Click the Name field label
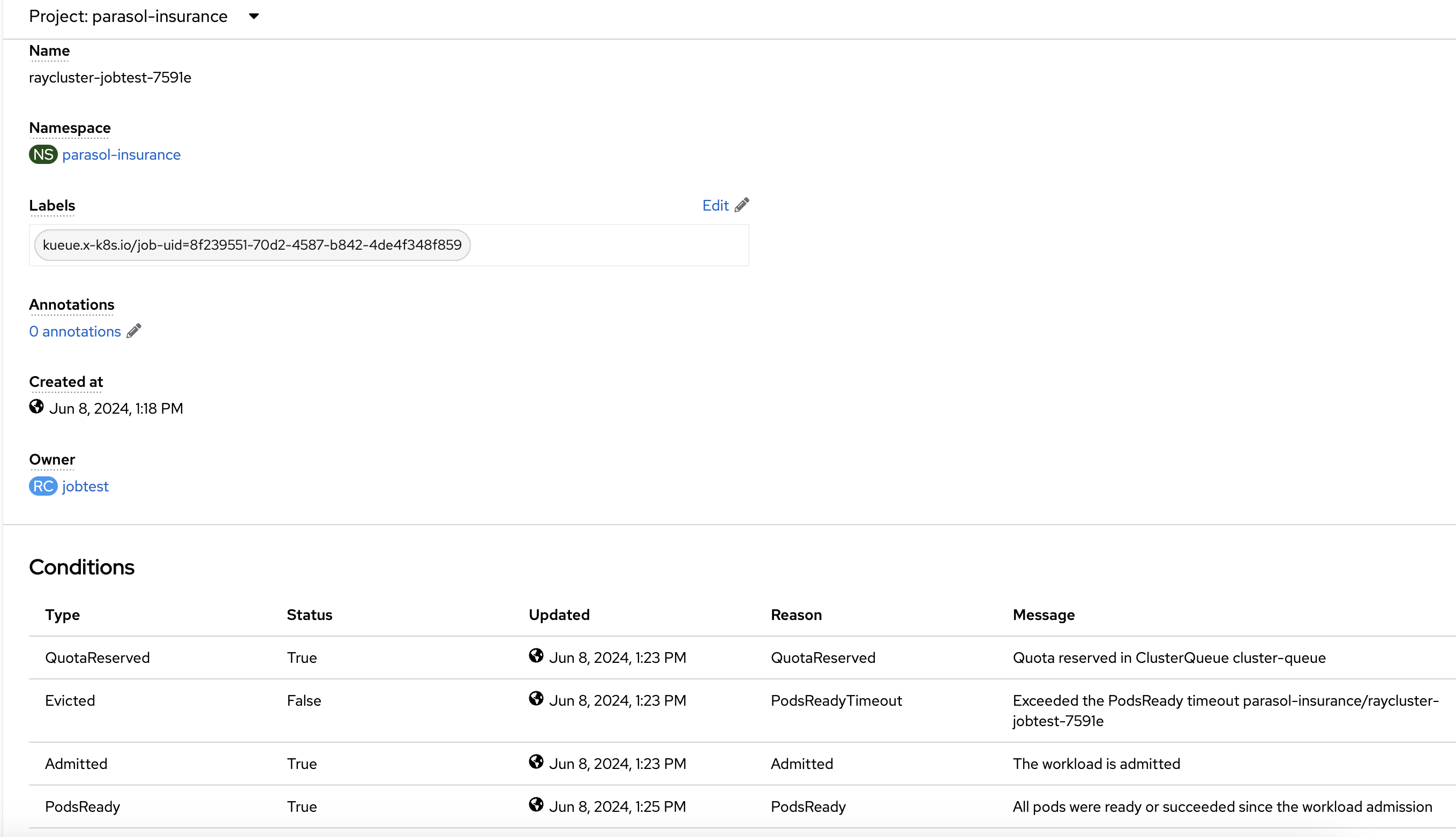 pyautogui.click(x=49, y=50)
